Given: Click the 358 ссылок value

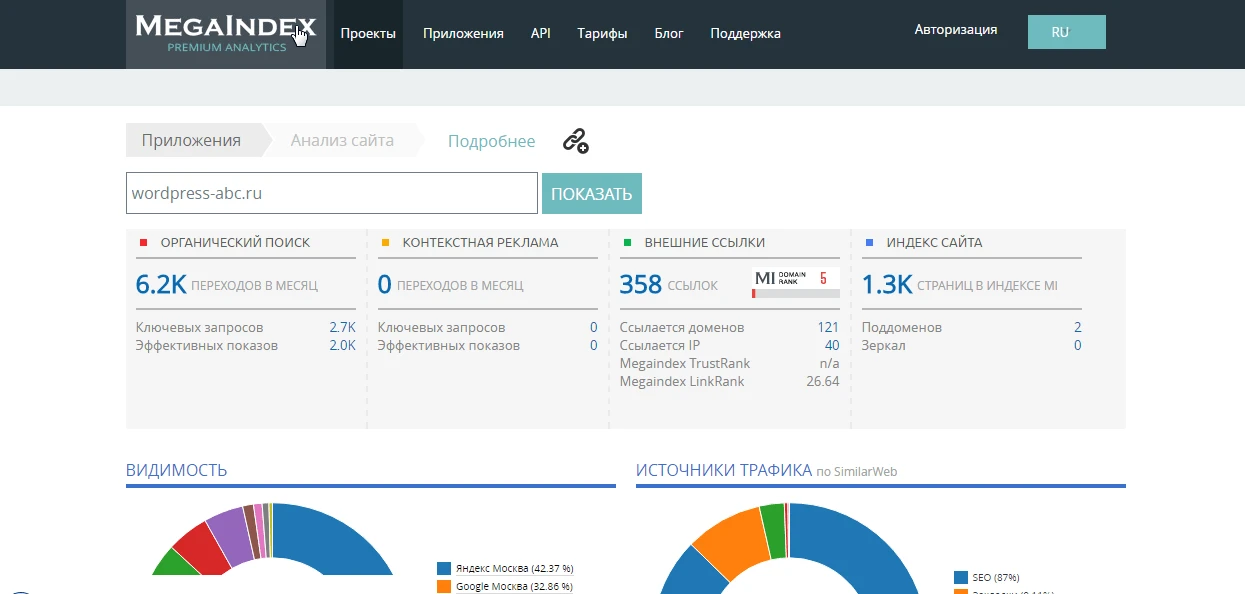Looking at the screenshot, I should click(x=640, y=285).
